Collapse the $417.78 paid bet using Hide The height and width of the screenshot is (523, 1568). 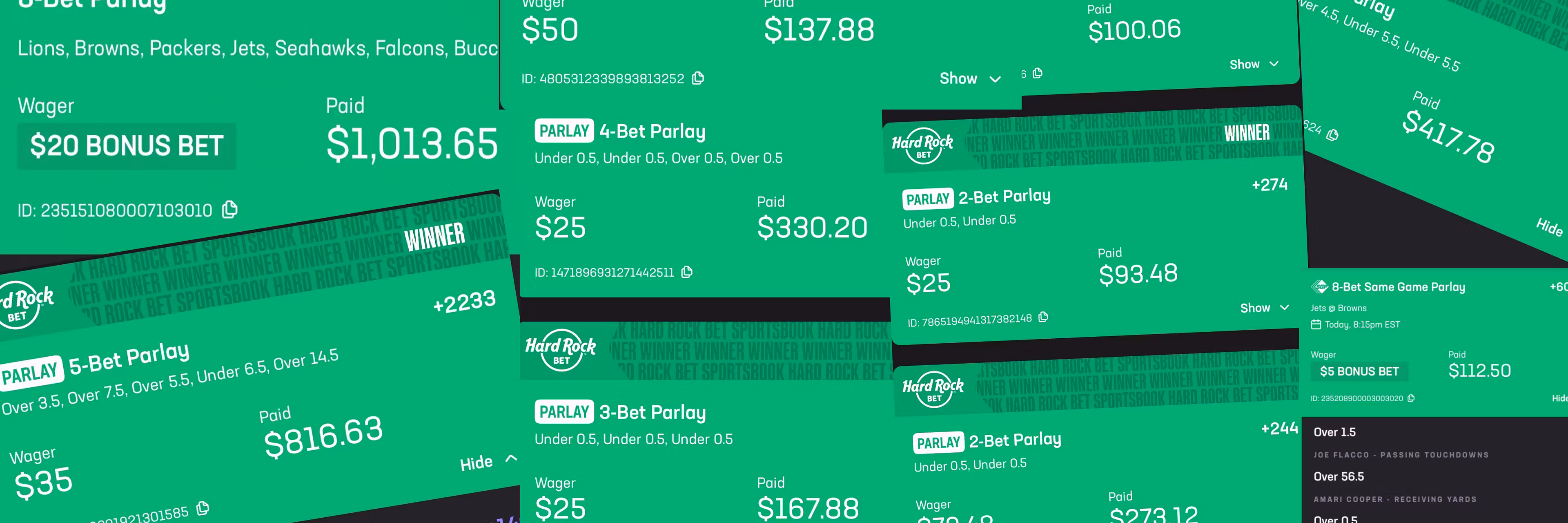[x=1549, y=226]
